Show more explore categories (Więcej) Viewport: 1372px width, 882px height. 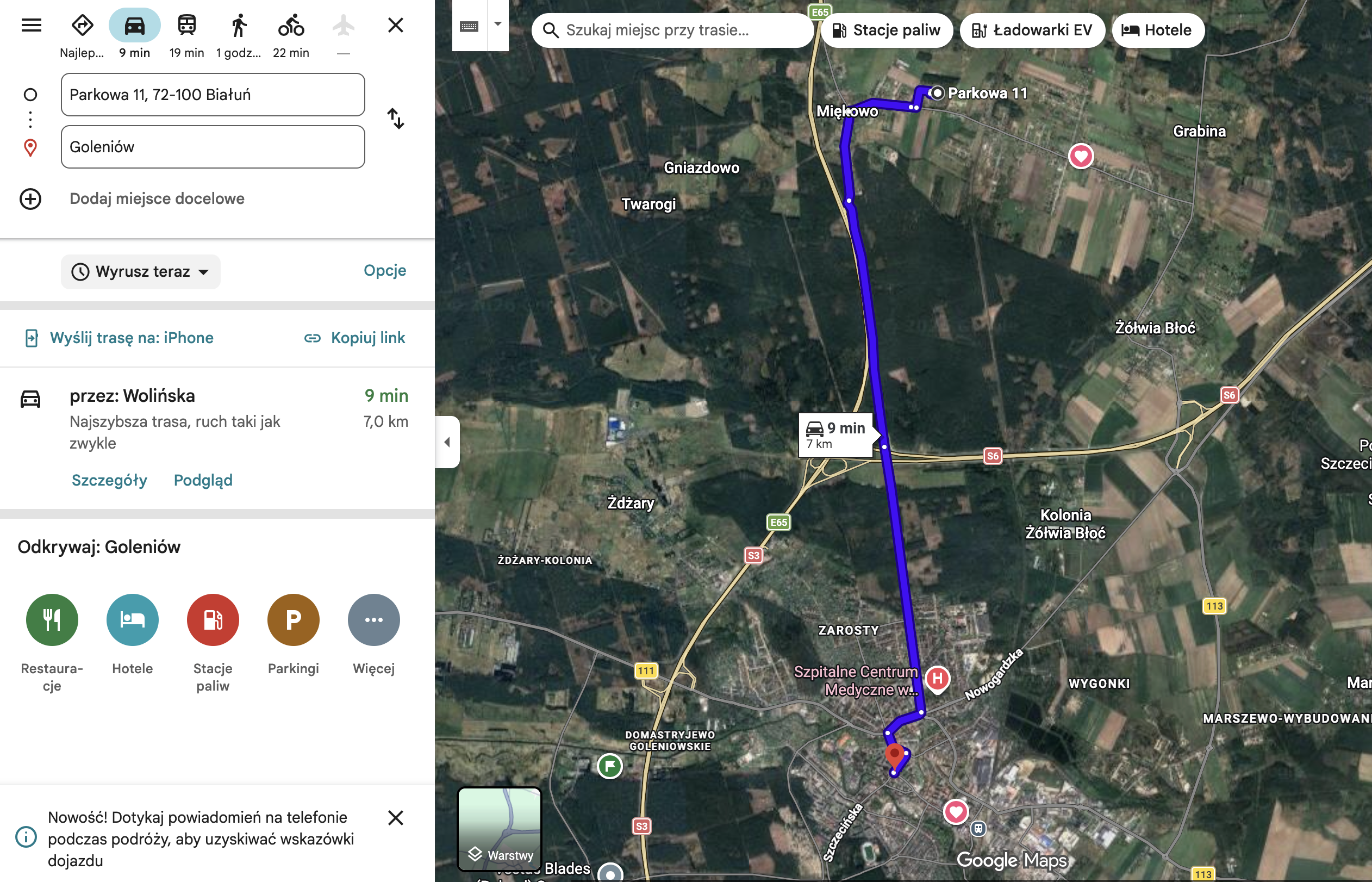pyautogui.click(x=374, y=620)
